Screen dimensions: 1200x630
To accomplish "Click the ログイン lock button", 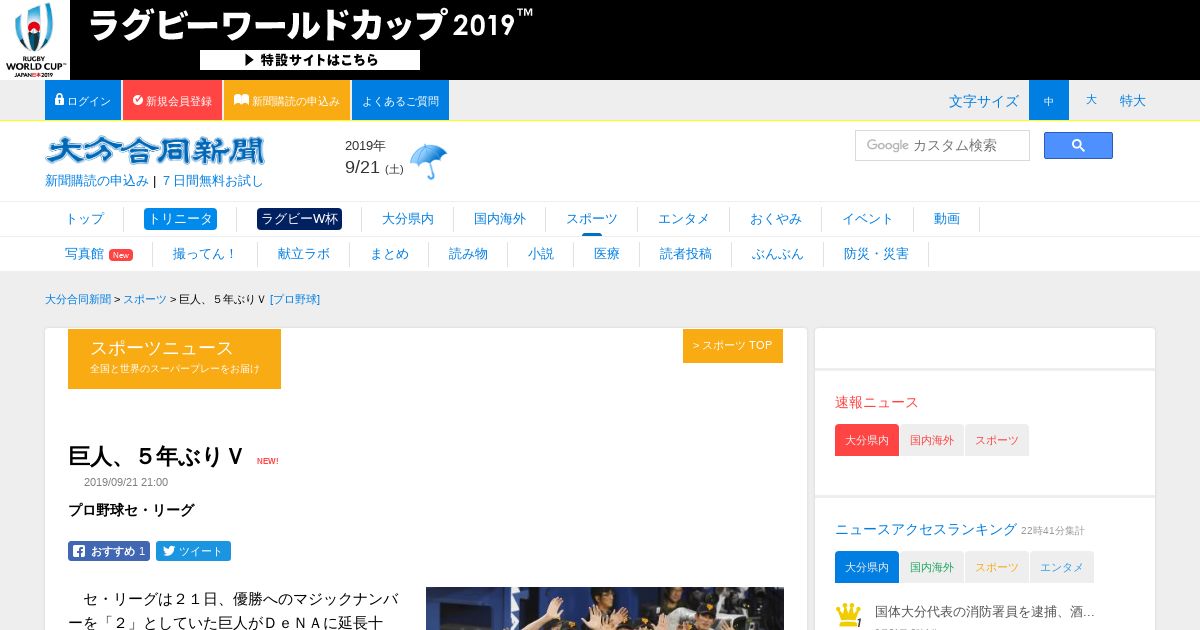I will point(83,100).
